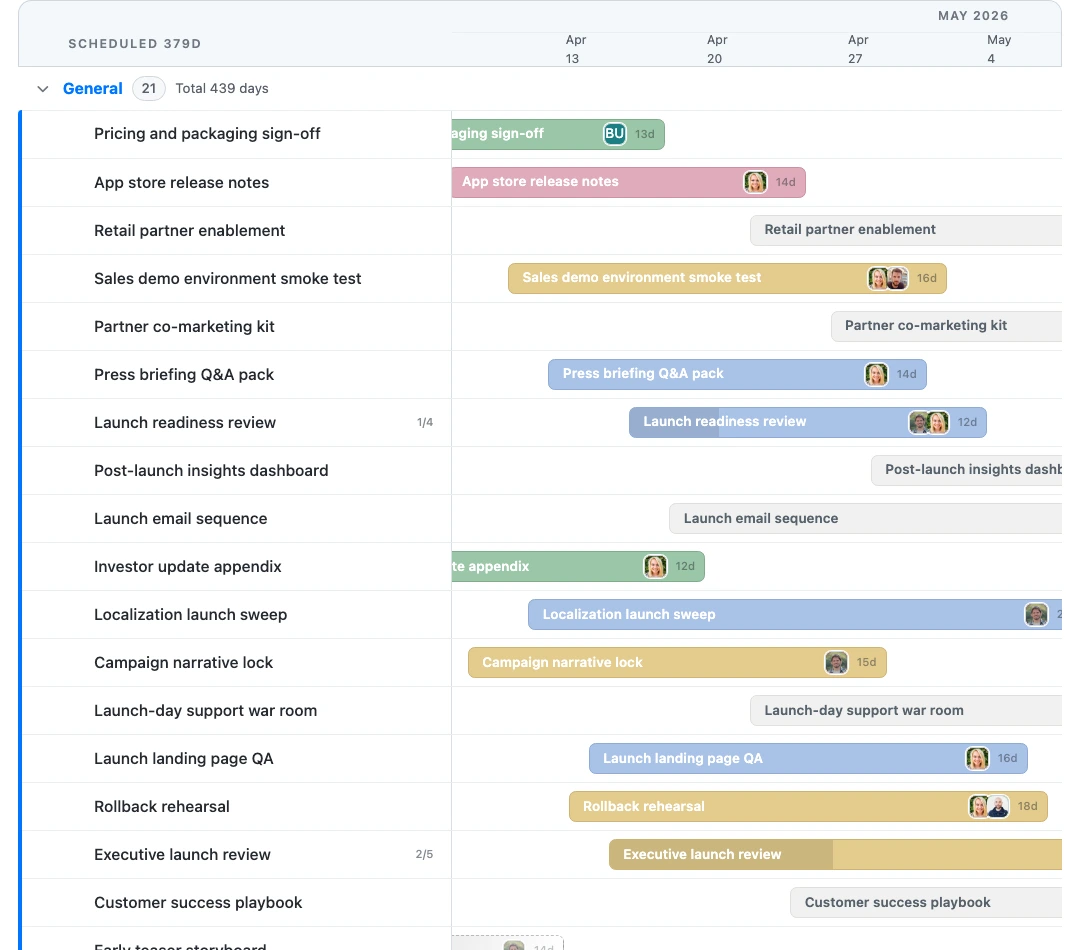Select the Customer success playbook row
The width and height of the screenshot is (1080, 950).
click(237, 902)
